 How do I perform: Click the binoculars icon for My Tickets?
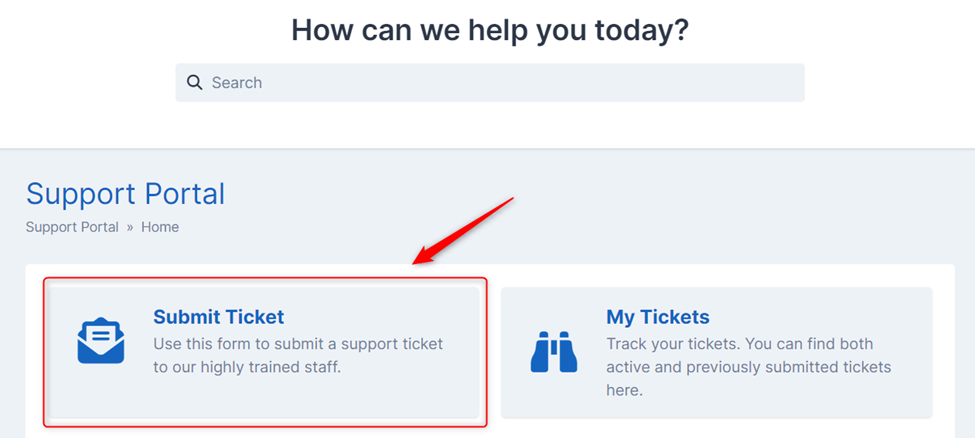[553, 352]
